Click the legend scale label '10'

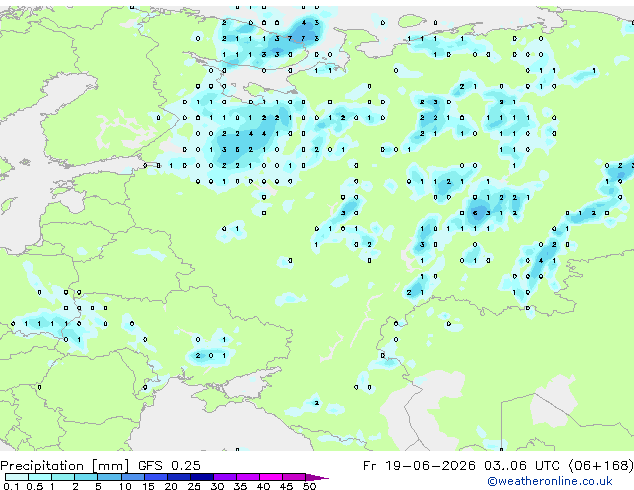(125, 486)
